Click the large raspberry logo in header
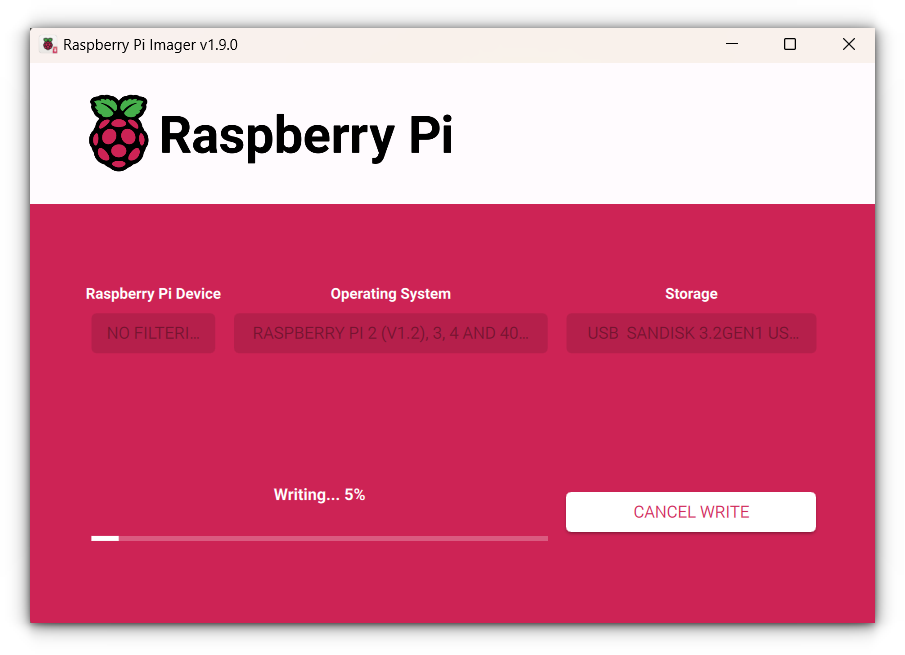The width and height of the screenshot is (905, 655). point(118,133)
